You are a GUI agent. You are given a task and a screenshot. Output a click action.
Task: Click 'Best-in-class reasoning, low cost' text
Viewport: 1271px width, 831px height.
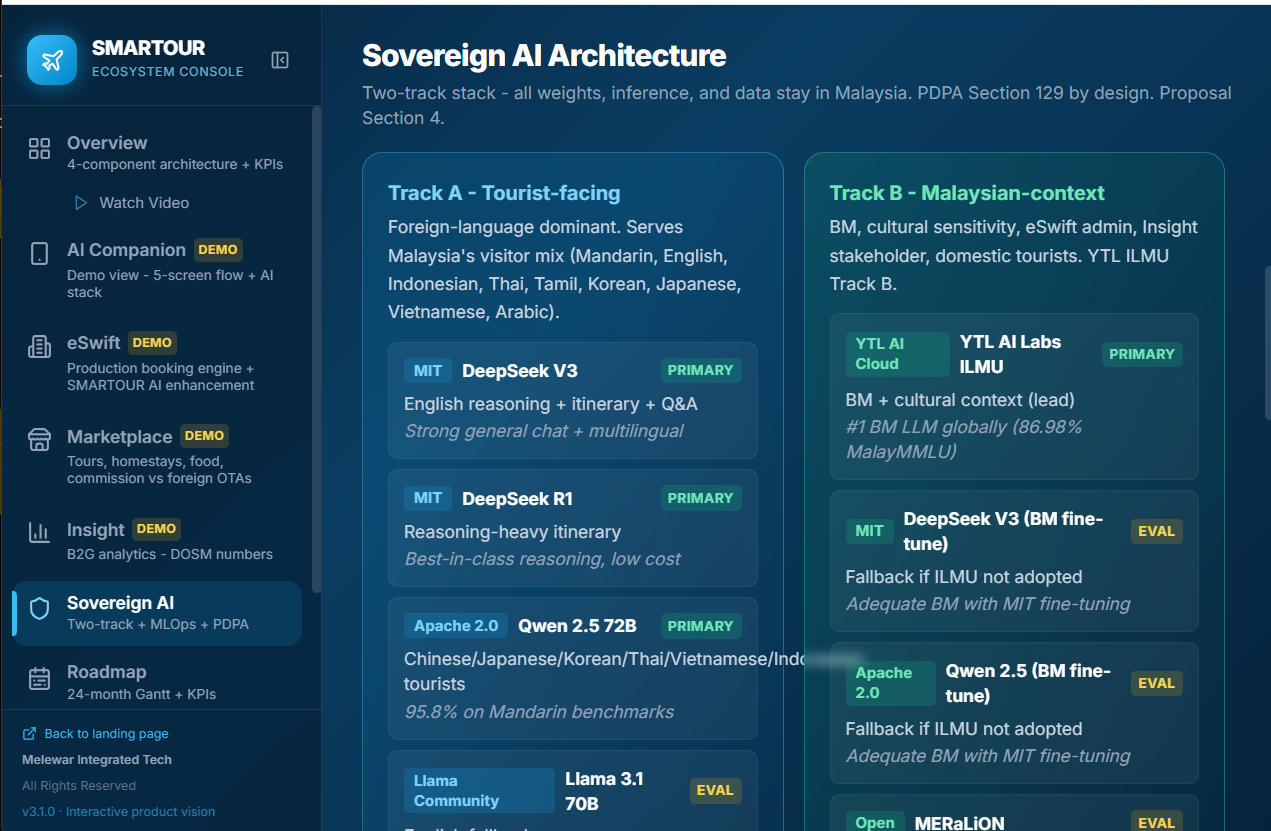543,559
